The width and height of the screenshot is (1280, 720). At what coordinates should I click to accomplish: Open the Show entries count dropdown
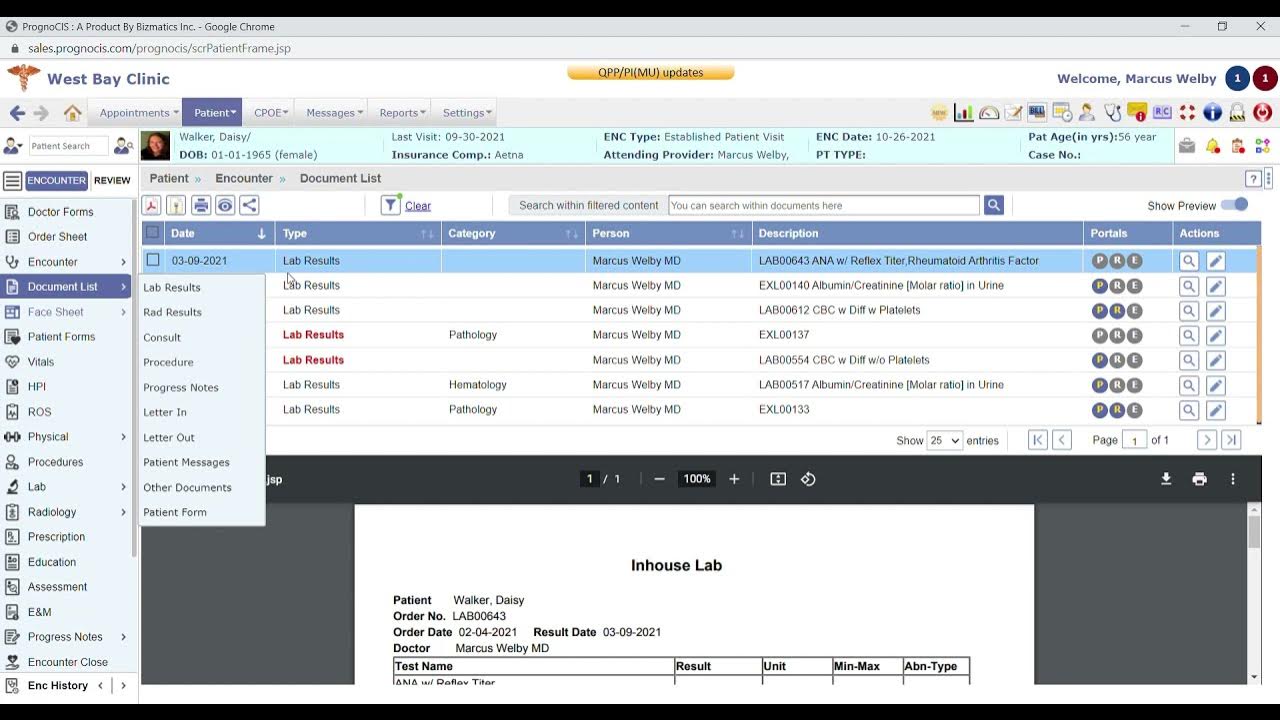pyautogui.click(x=944, y=440)
